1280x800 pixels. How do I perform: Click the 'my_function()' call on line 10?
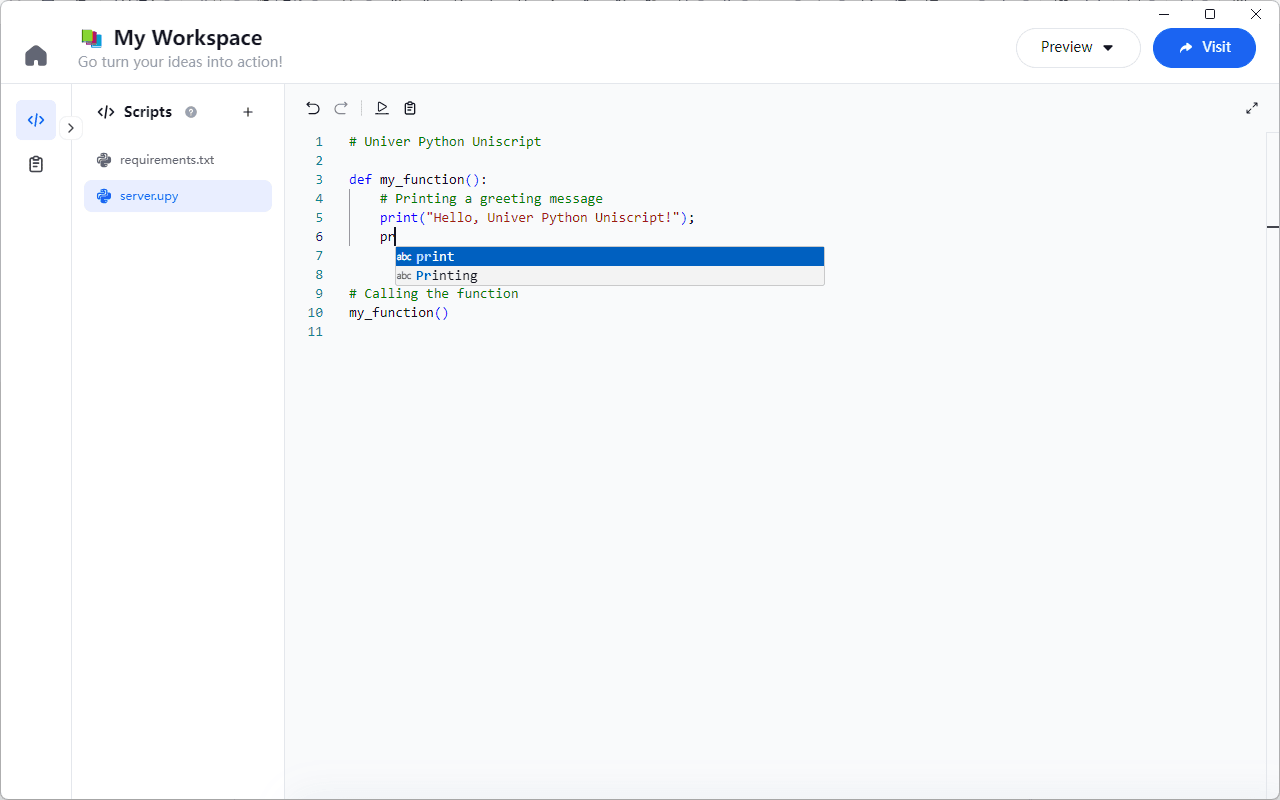(399, 313)
